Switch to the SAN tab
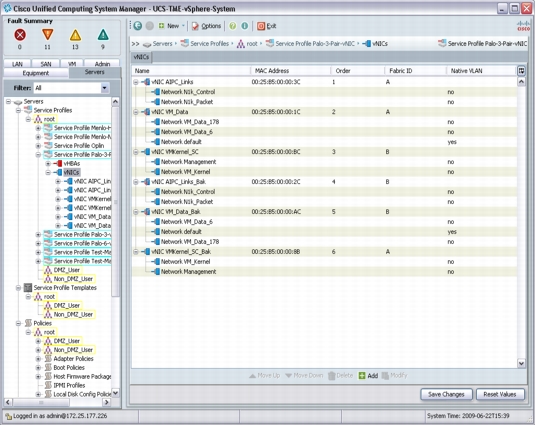 click(x=46, y=64)
